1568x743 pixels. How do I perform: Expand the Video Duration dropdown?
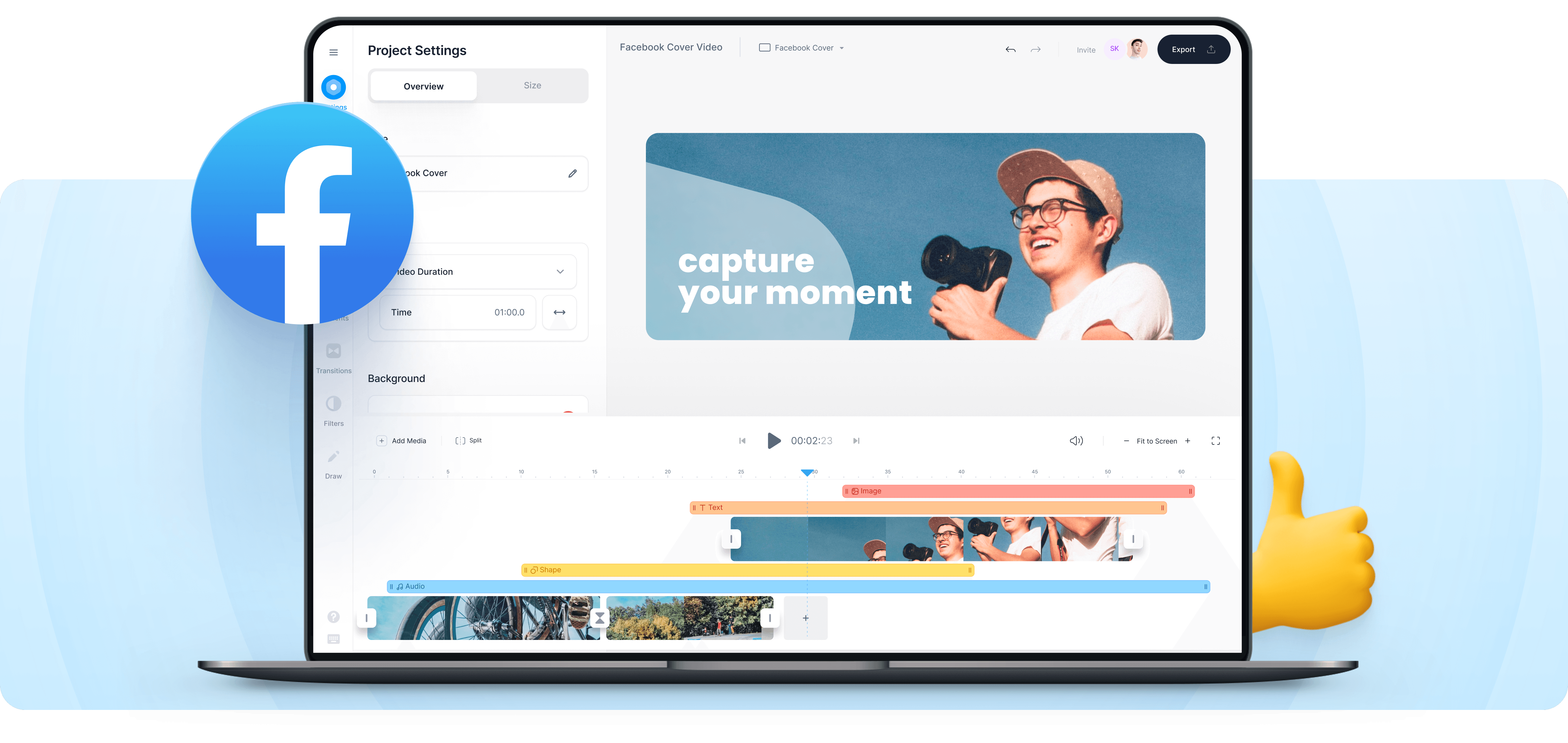pyautogui.click(x=559, y=271)
